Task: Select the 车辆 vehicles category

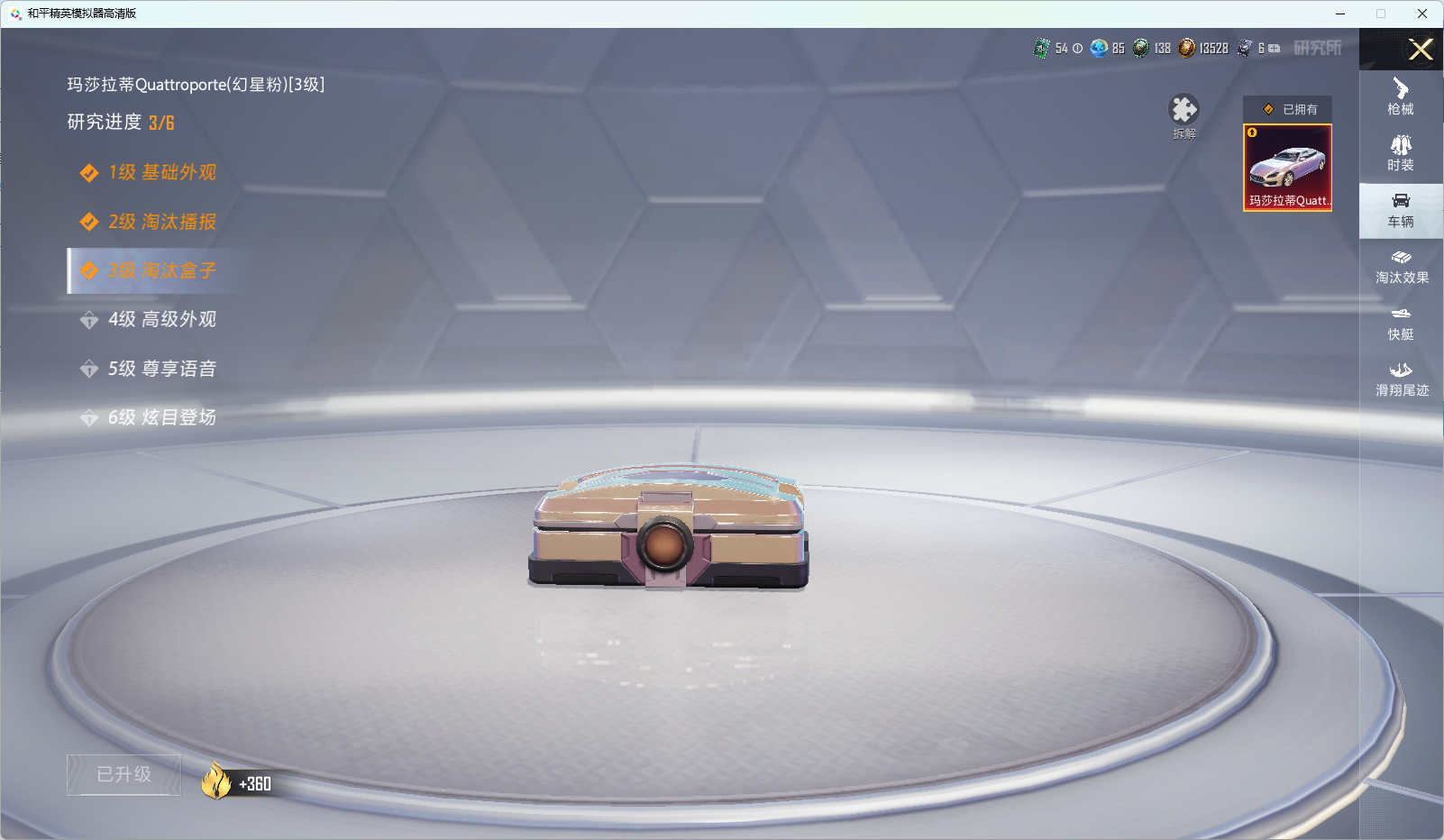Action: [1401, 210]
